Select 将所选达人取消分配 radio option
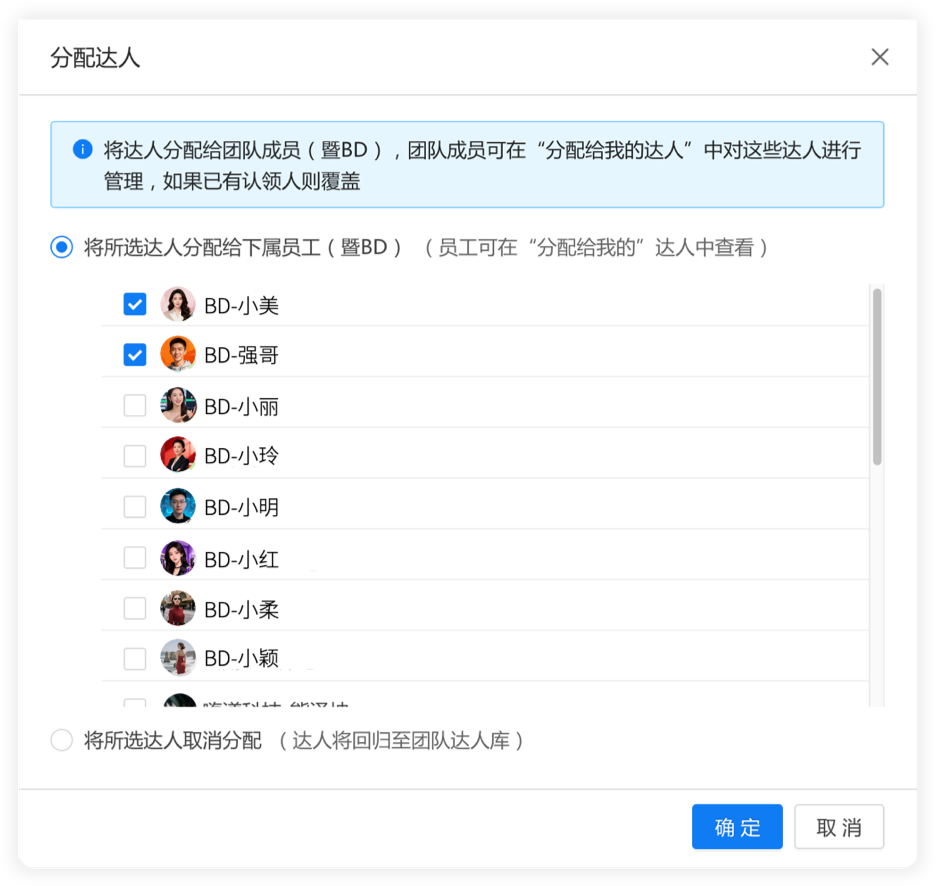Image resolution: width=936 pixels, height=886 pixels. [62, 740]
